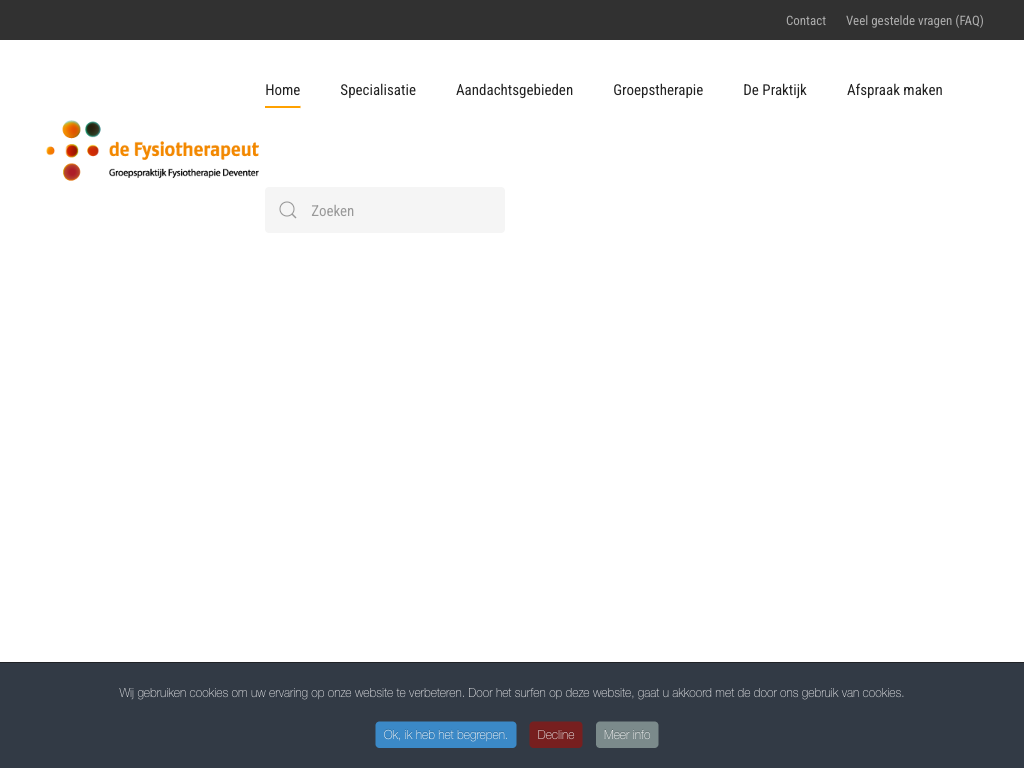The height and width of the screenshot is (768, 1024).
Task: Open the Specialisatie menu
Action: [x=378, y=90]
